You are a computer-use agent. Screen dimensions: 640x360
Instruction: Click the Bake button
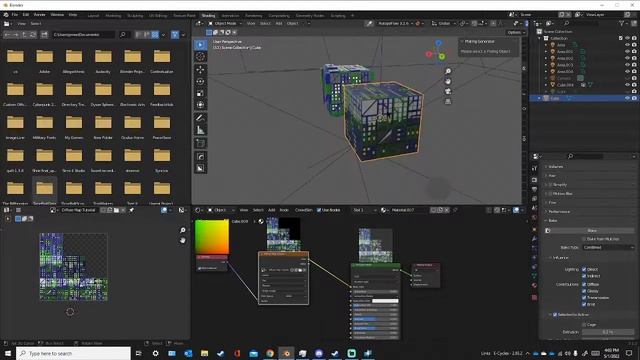[x=592, y=231]
